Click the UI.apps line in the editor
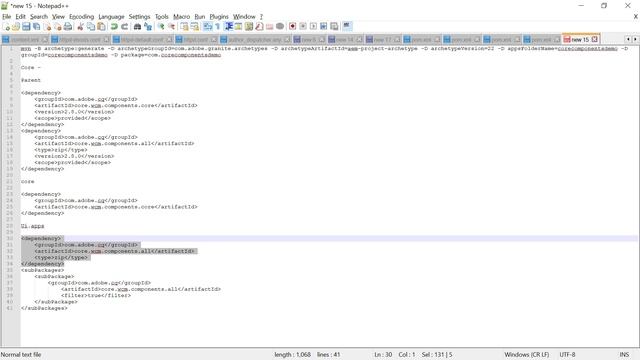This screenshot has height=360, width=640. (32, 226)
